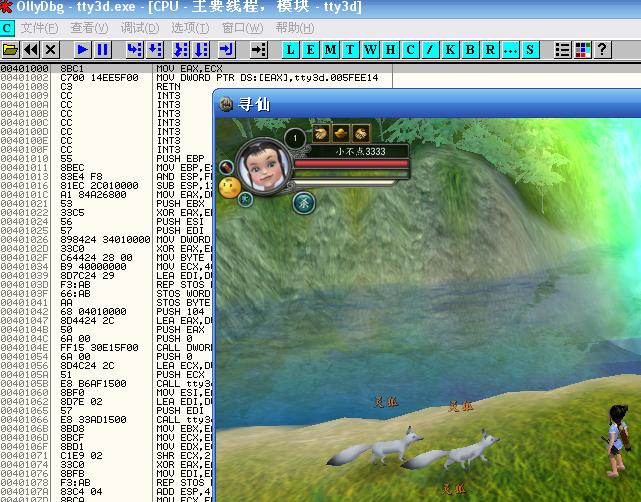Open the 查看(V) menu

click(90, 28)
